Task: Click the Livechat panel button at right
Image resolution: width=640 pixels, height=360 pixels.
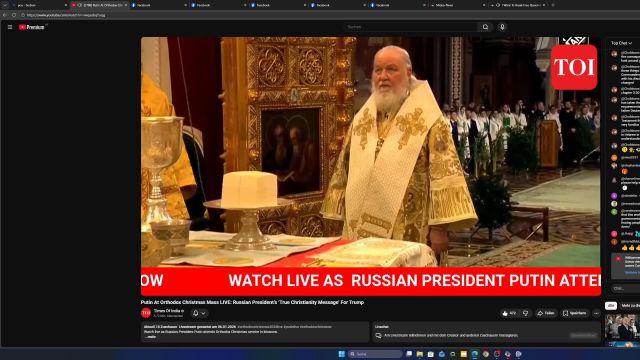Action: click(x=584, y=336)
